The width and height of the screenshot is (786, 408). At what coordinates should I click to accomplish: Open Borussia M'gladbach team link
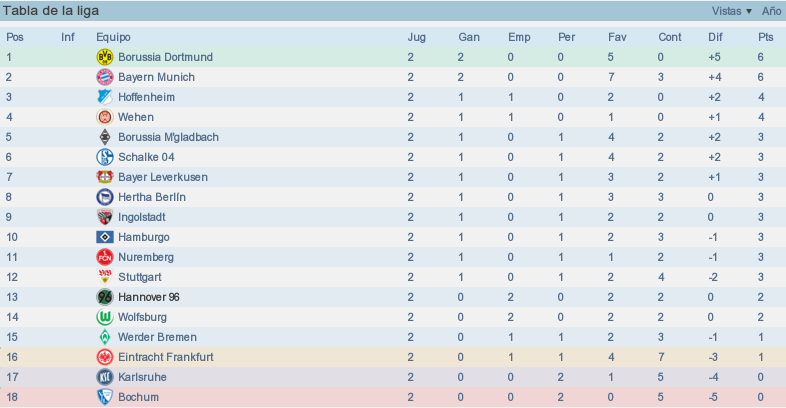[168, 137]
